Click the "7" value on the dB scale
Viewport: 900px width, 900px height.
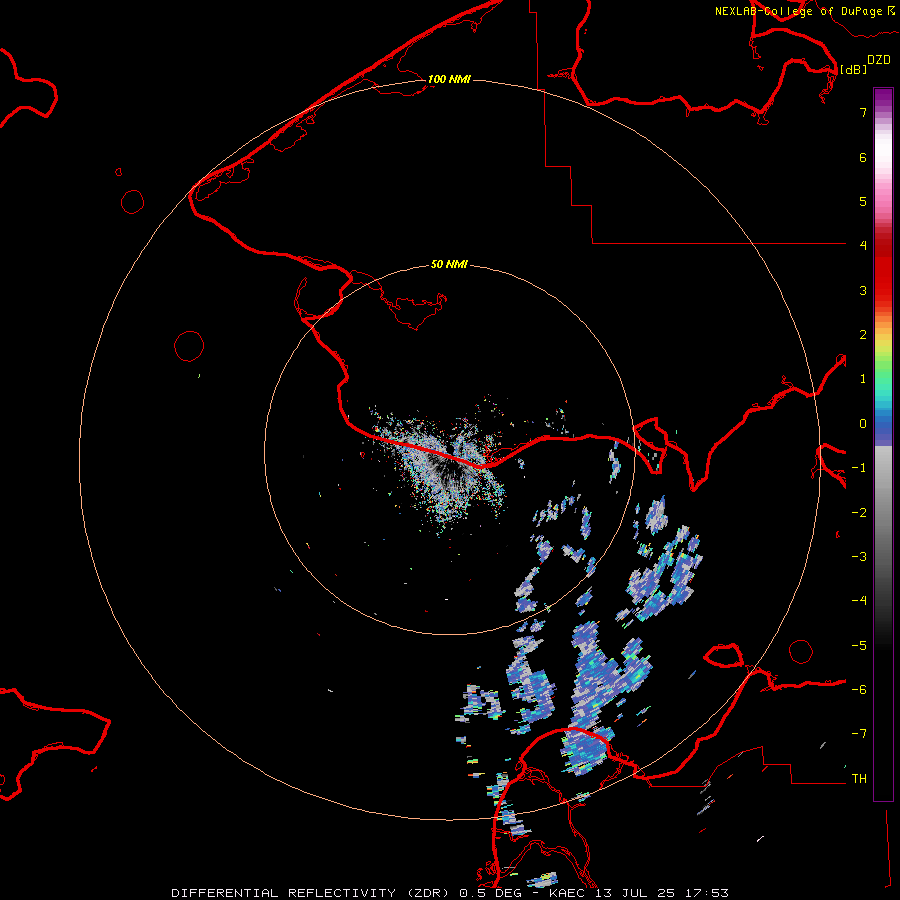863,112
